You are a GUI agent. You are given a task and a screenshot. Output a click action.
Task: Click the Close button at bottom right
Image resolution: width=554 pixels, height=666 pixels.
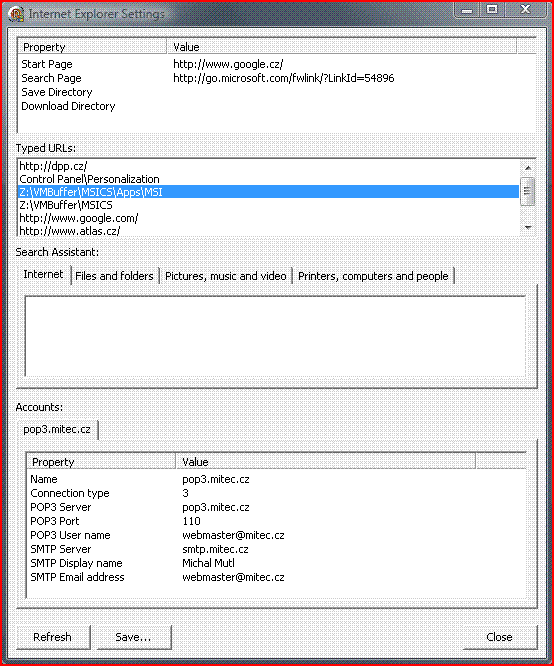(x=500, y=637)
